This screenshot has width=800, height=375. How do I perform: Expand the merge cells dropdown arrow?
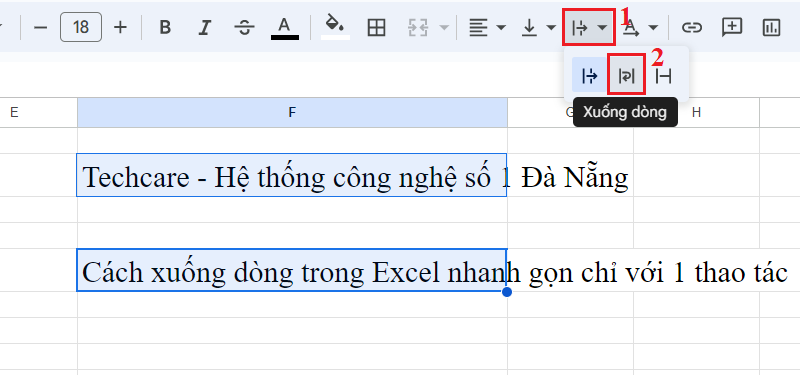444,28
